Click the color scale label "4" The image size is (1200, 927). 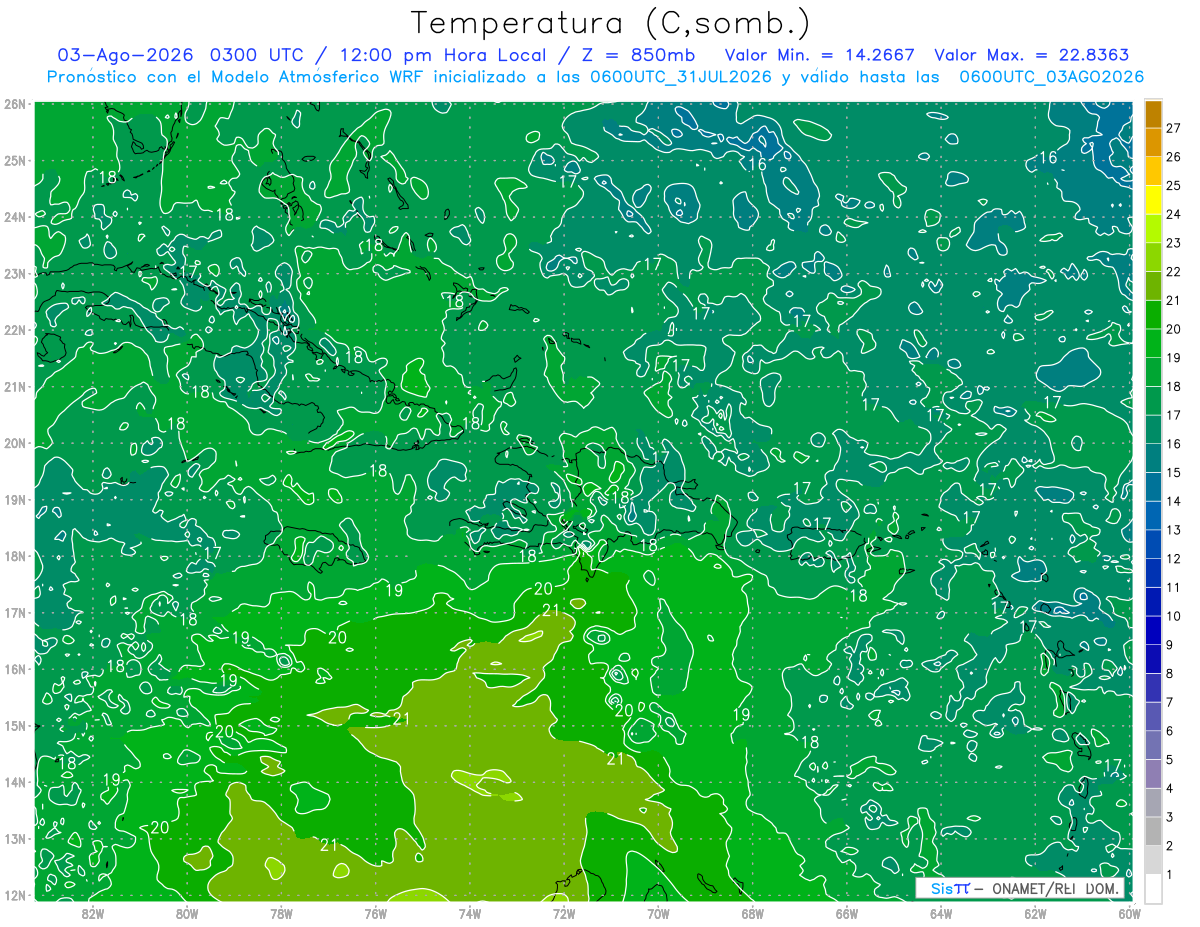point(1170,788)
